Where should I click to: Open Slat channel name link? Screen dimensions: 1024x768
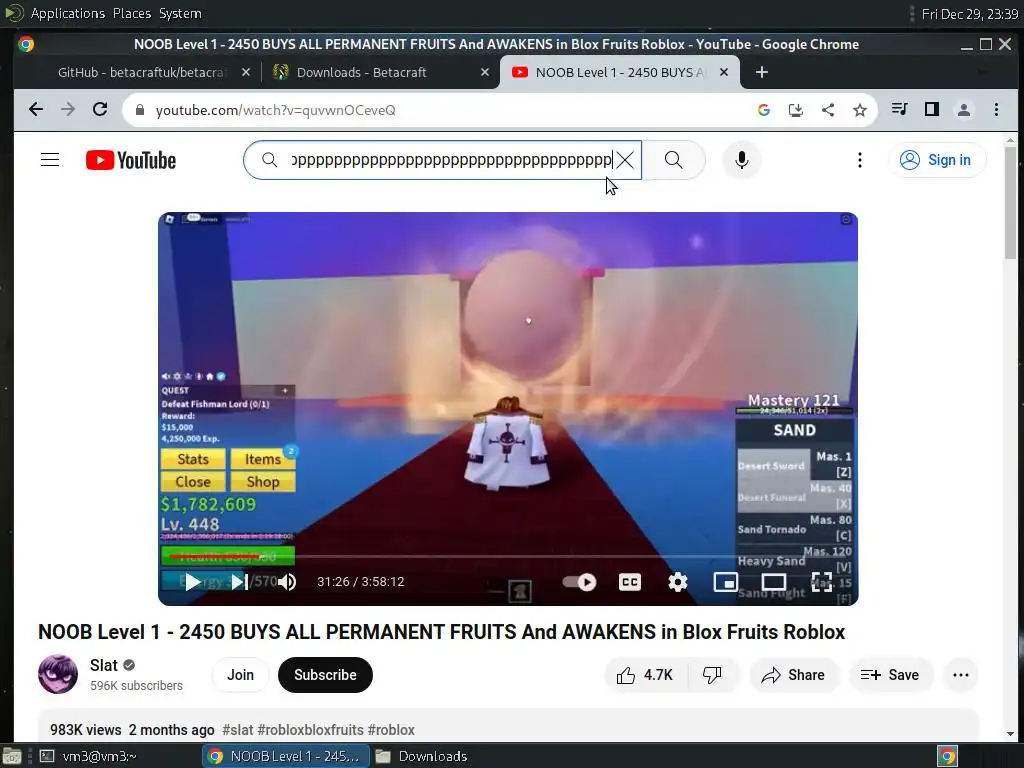pos(104,665)
